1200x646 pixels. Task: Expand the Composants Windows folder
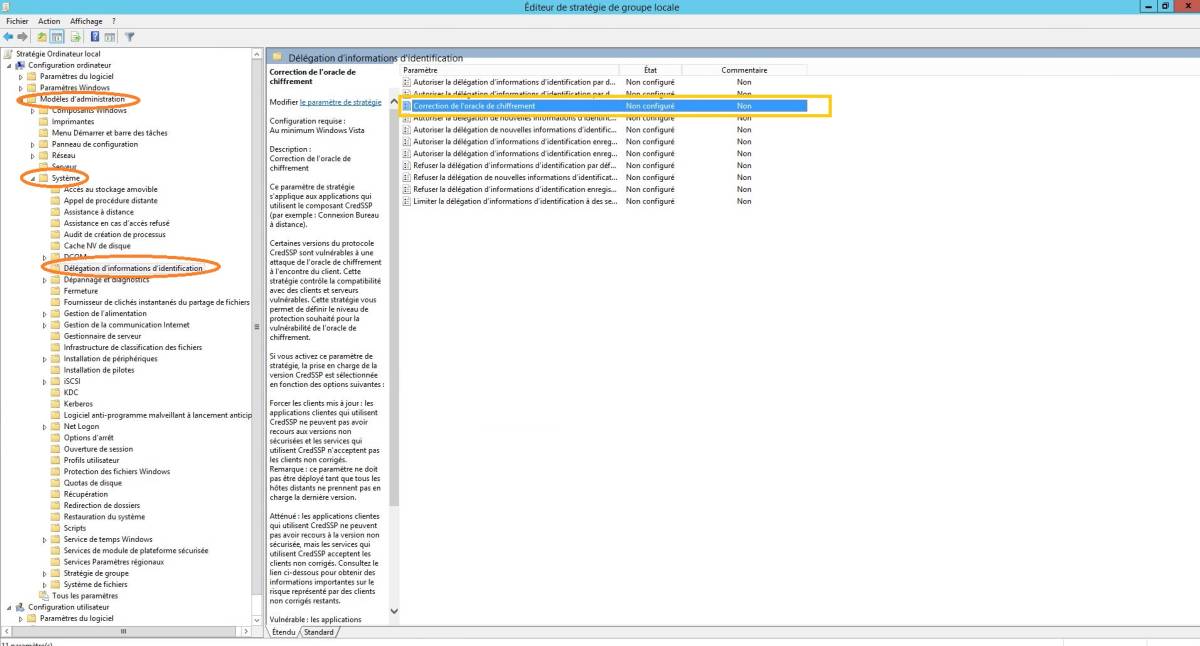point(33,110)
